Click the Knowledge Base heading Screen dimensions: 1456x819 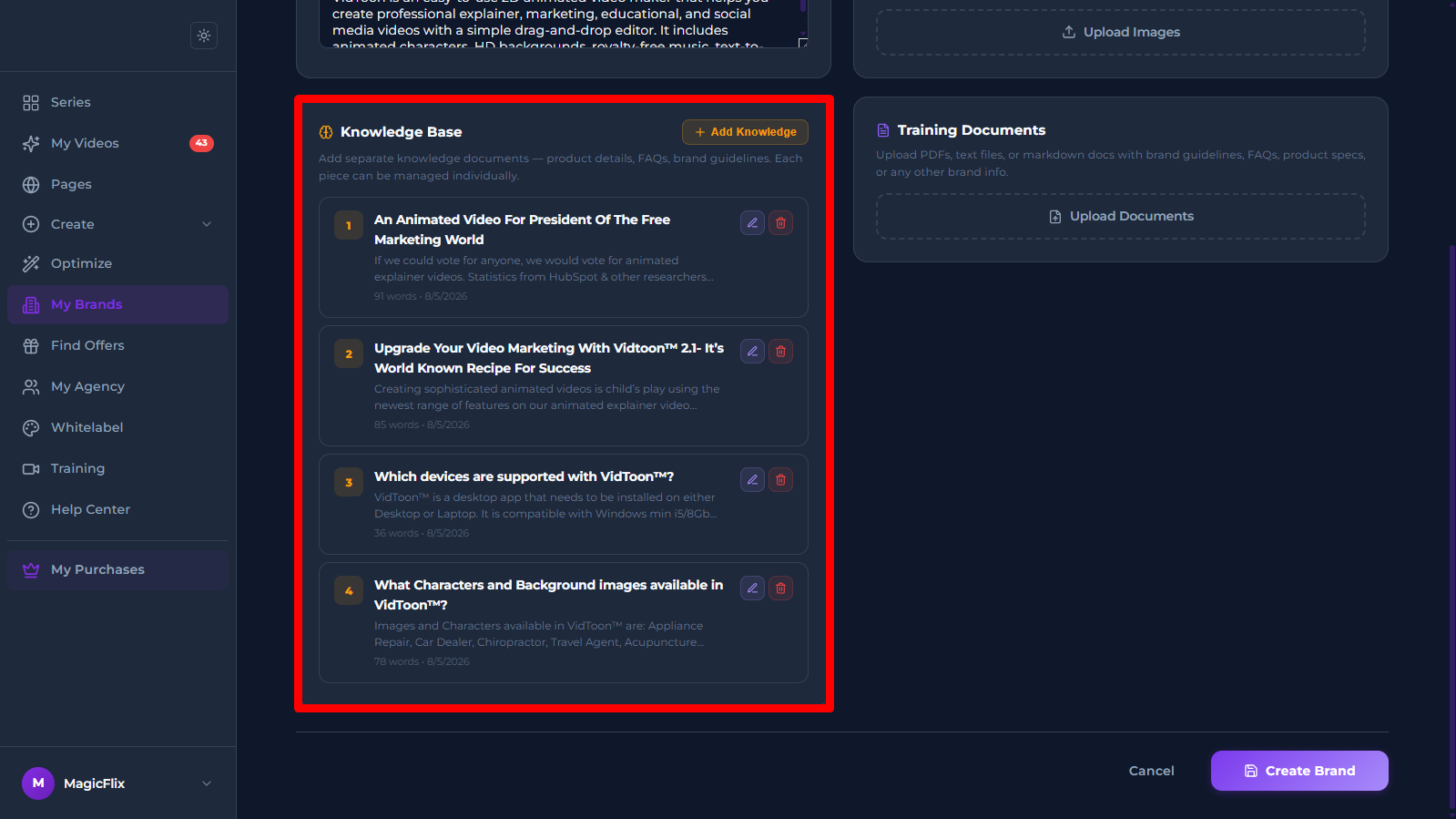point(401,132)
